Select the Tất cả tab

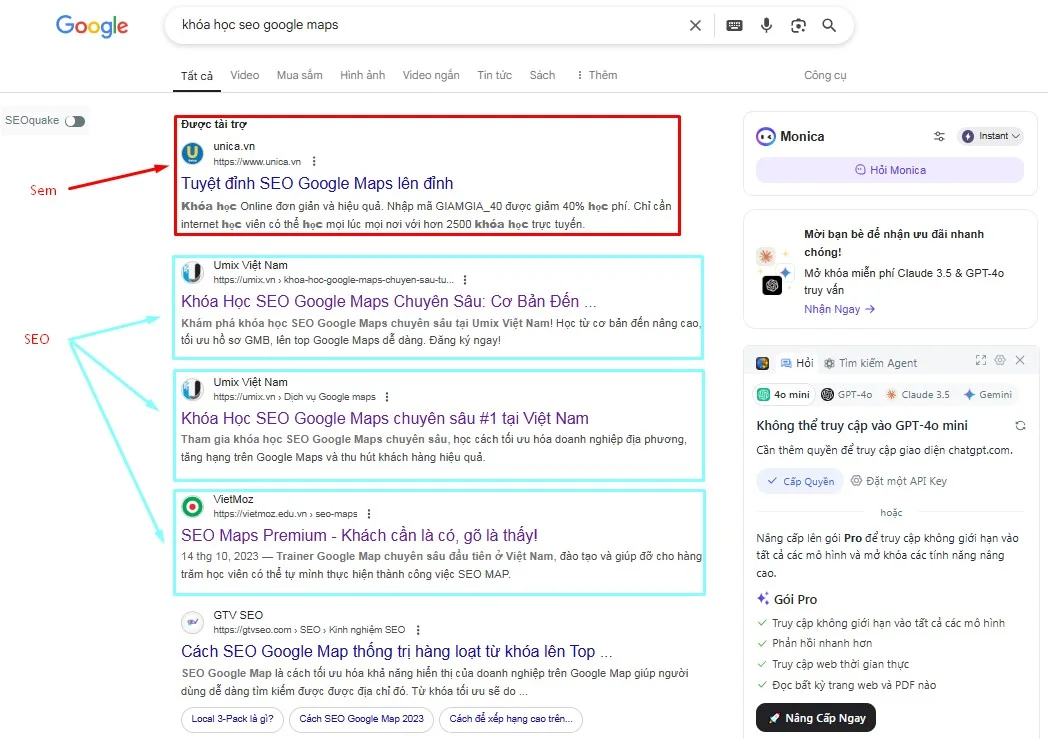click(x=196, y=76)
